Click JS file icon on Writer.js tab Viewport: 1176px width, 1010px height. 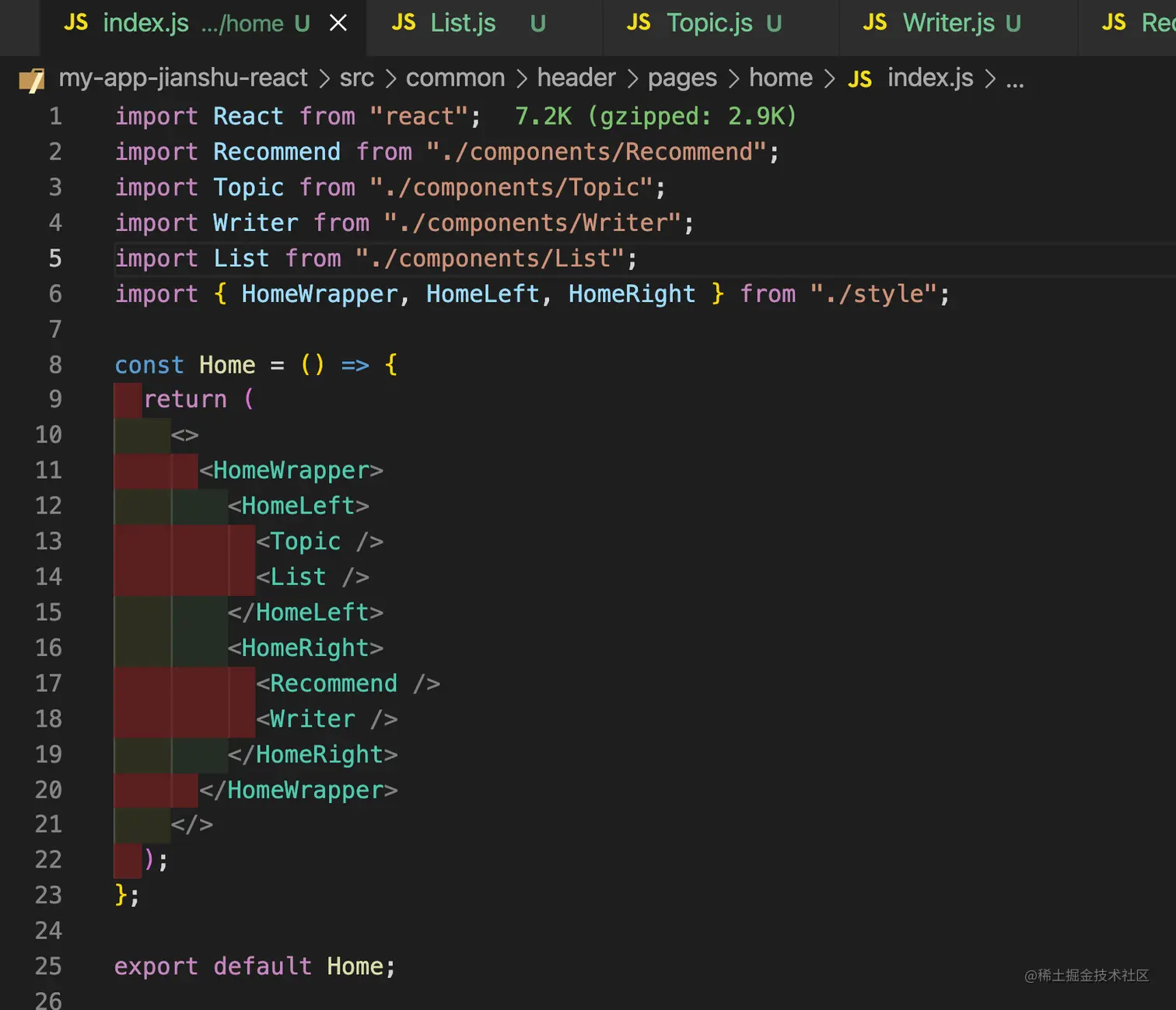click(875, 23)
